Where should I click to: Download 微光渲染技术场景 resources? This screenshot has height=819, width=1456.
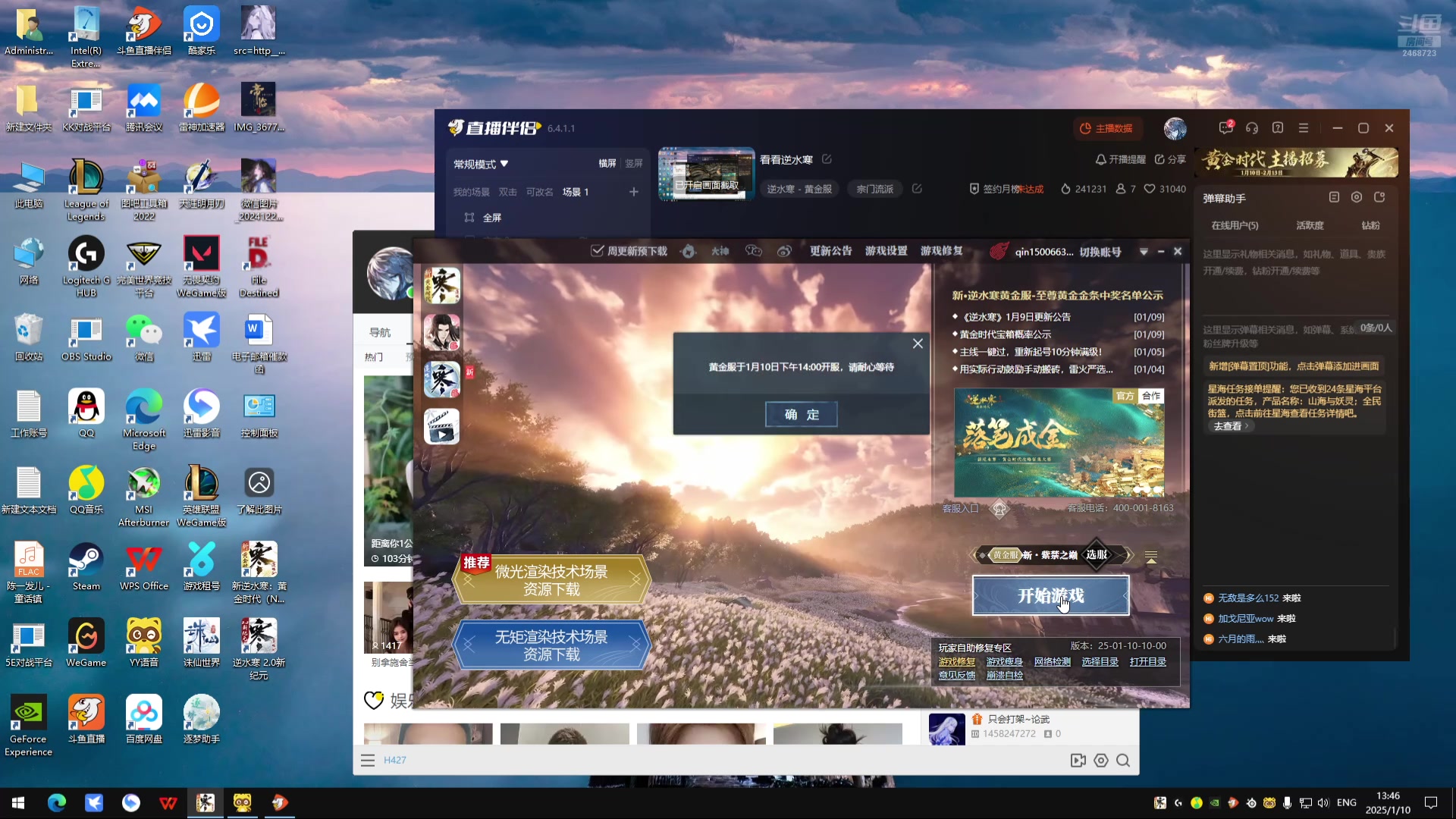(551, 580)
